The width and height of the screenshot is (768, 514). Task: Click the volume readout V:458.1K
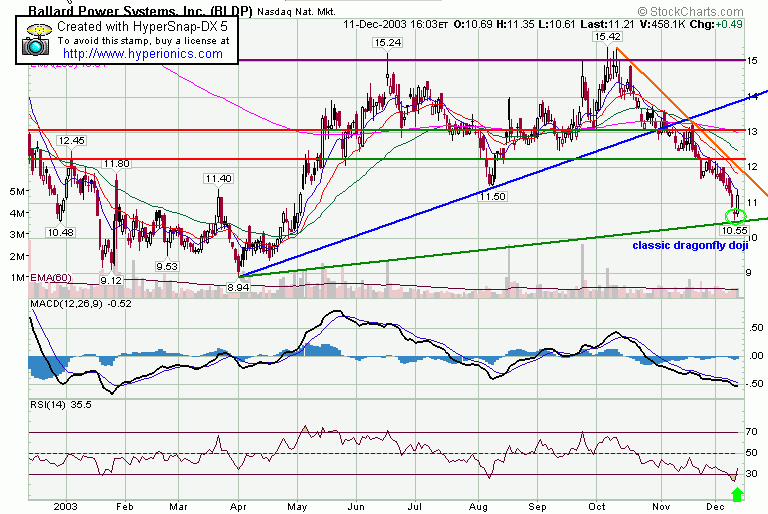pyautogui.click(x=662, y=24)
